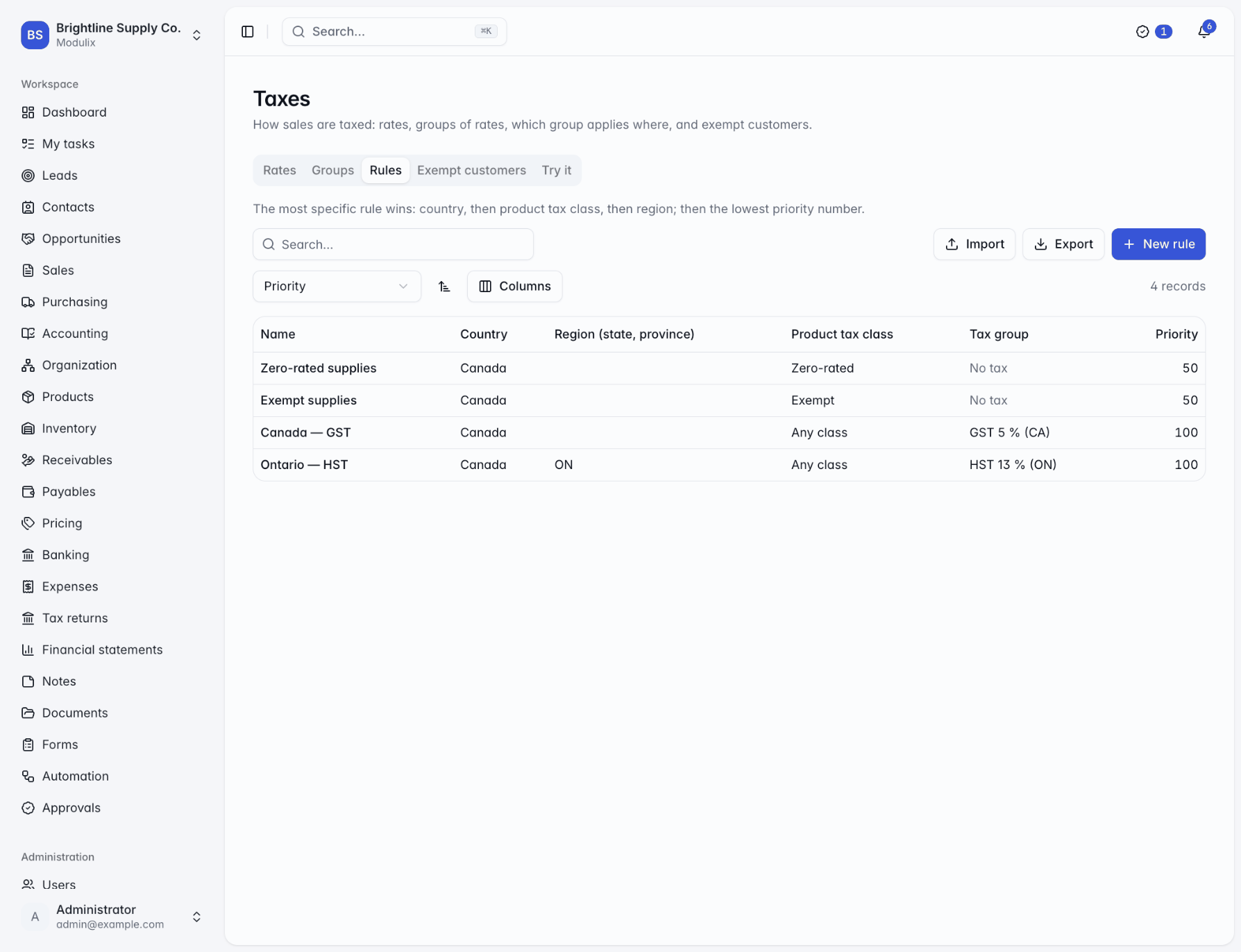1241x952 pixels.
Task: Open the Forms clipboard icon
Action: (28, 744)
